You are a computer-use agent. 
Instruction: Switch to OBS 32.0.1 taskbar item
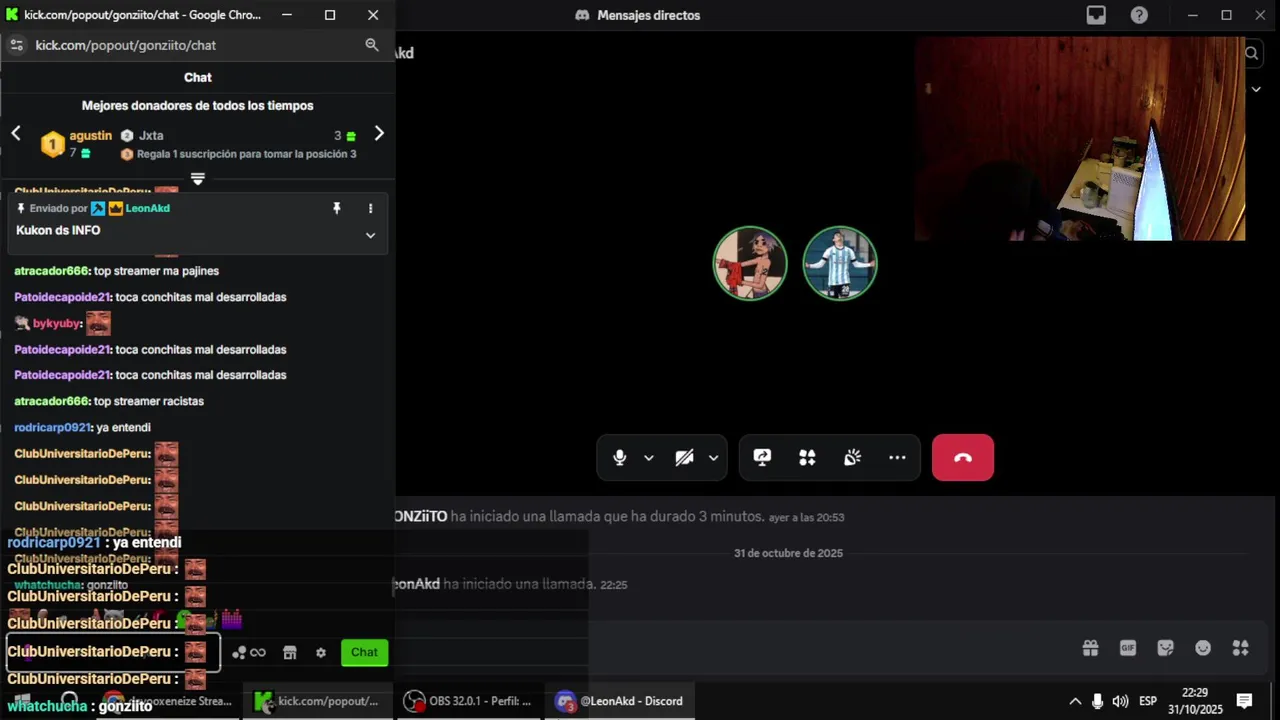(x=468, y=701)
